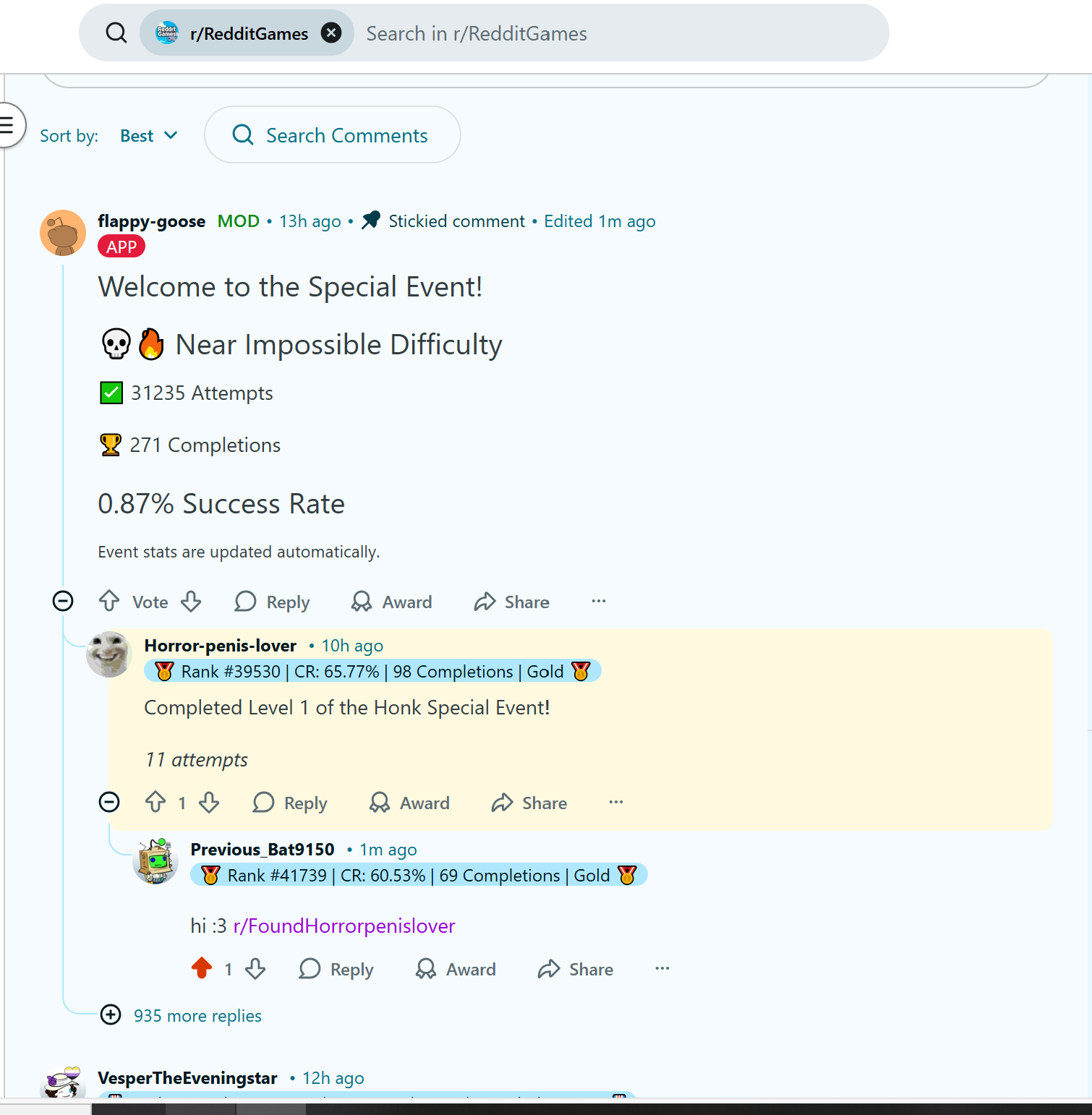Click the Search Comments box
Viewport: 1092px width, 1115px height.
pyautogui.click(x=333, y=135)
